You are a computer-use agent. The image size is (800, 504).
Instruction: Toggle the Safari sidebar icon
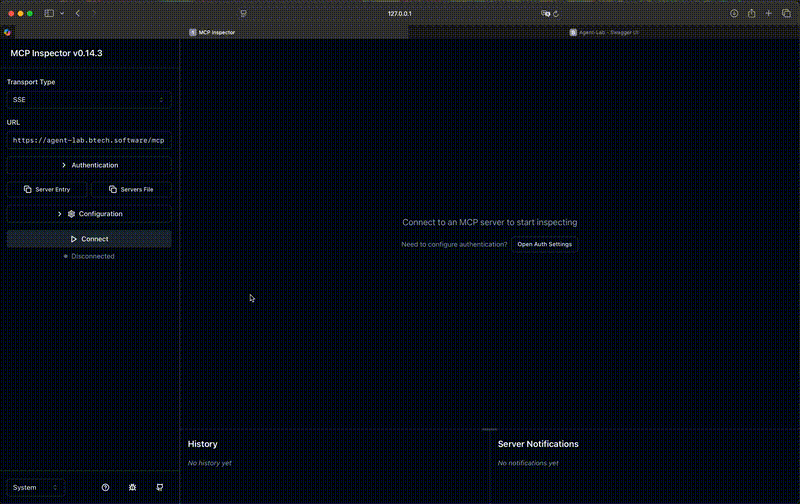(x=49, y=13)
